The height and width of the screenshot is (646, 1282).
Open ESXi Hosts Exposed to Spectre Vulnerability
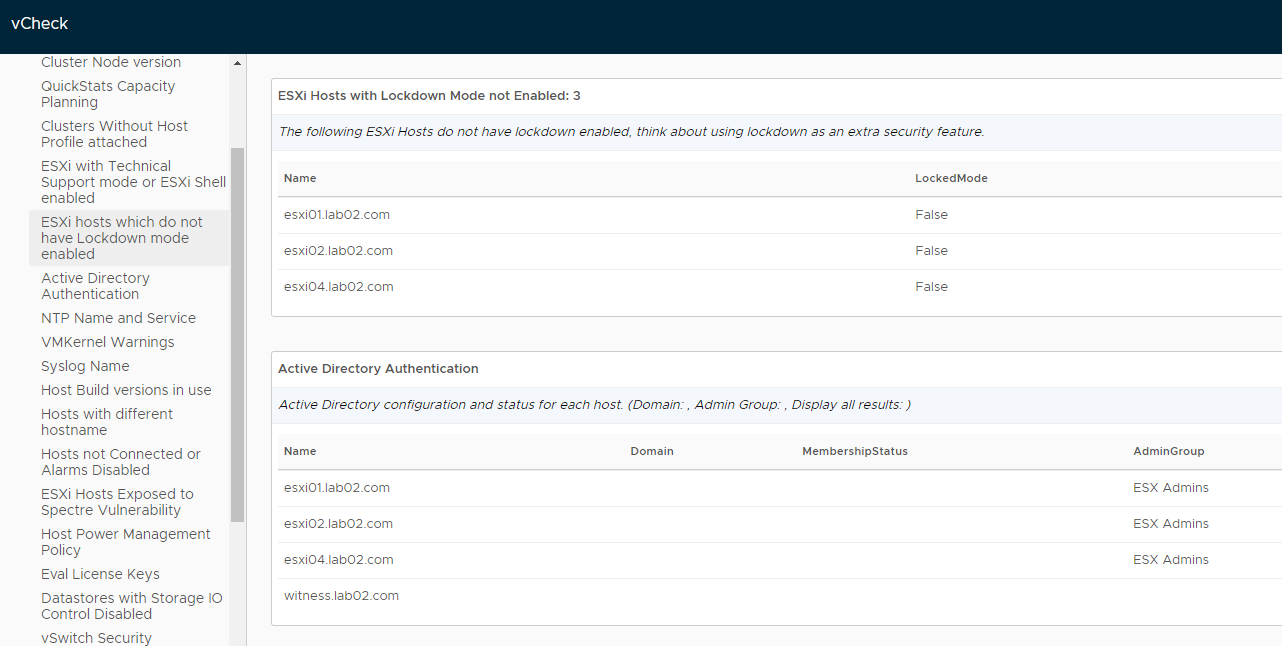pyautogui.click(x=117, y=502)
